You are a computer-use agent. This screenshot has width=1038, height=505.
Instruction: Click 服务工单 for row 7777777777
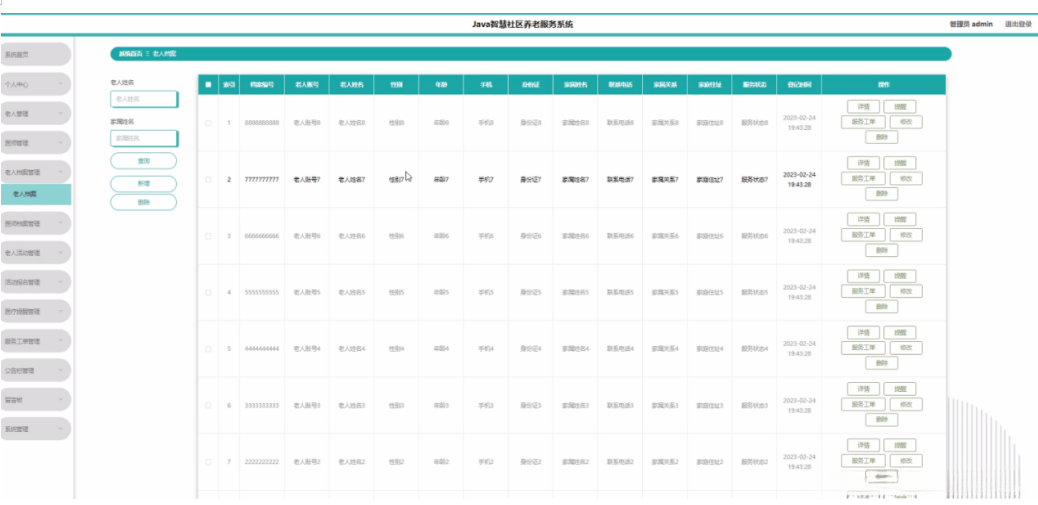pos(863,179)
